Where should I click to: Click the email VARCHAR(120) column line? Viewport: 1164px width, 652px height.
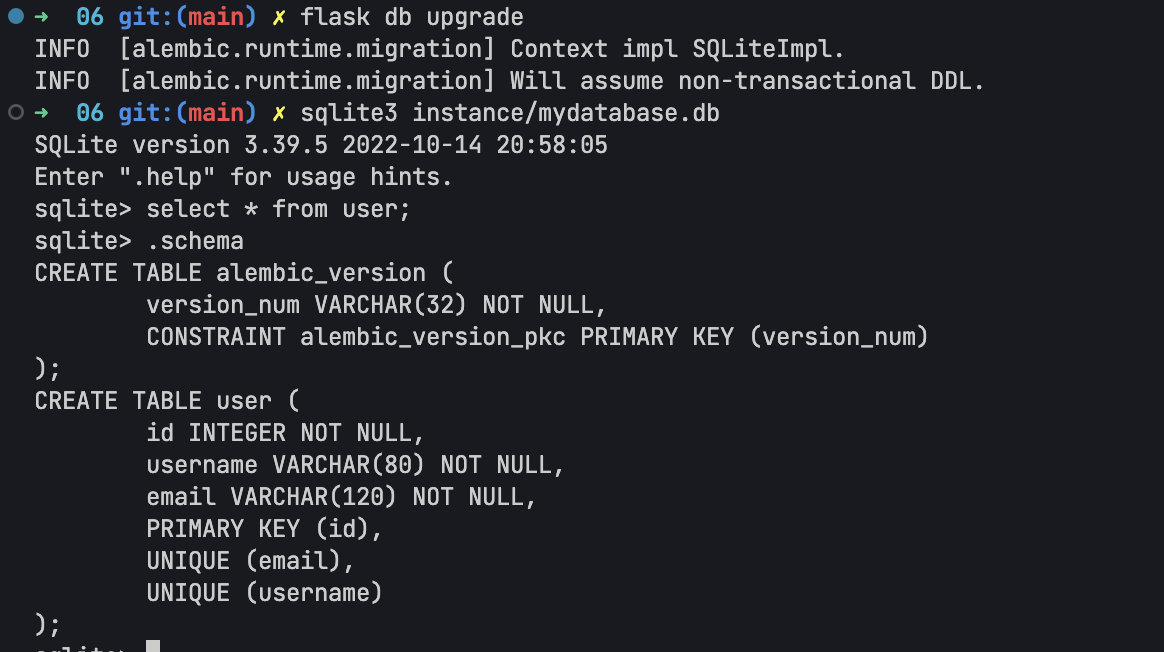coord(341,497)
